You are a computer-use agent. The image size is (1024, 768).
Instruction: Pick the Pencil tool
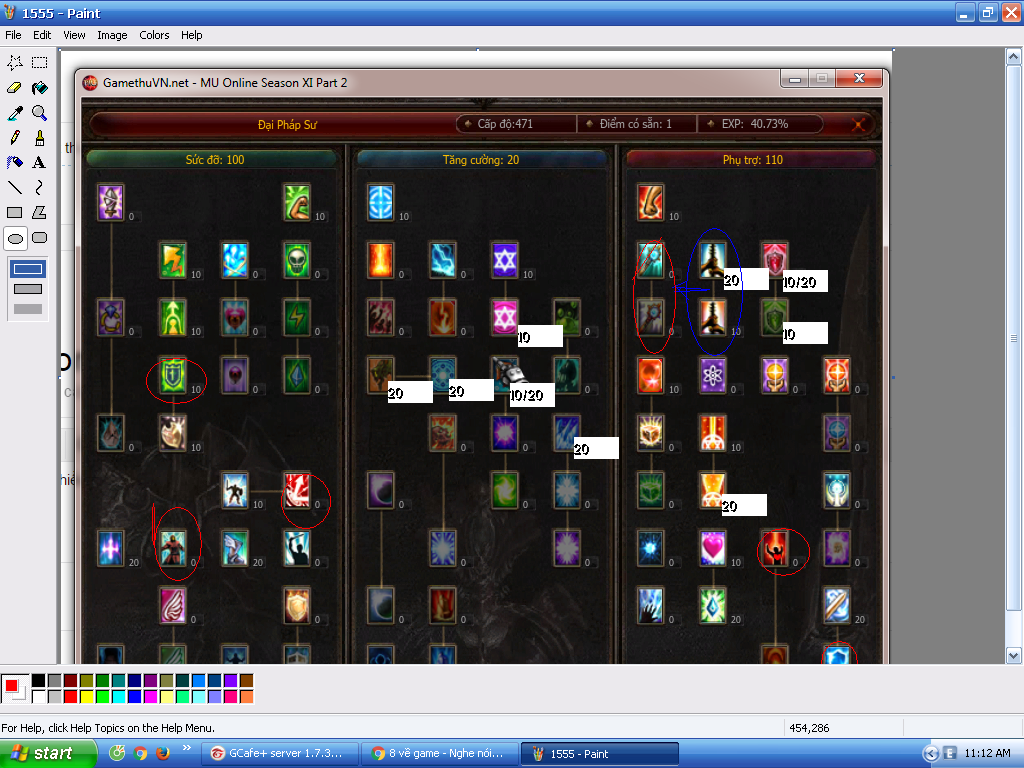[15, 138]
